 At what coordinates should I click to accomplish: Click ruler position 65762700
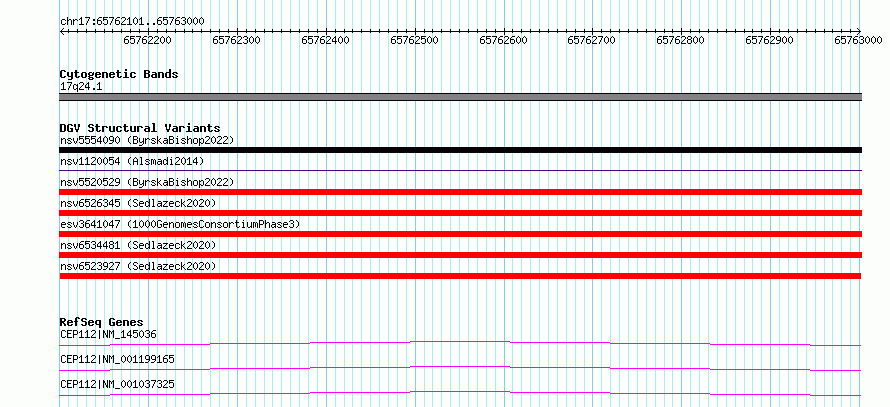[x=591, y=40]
